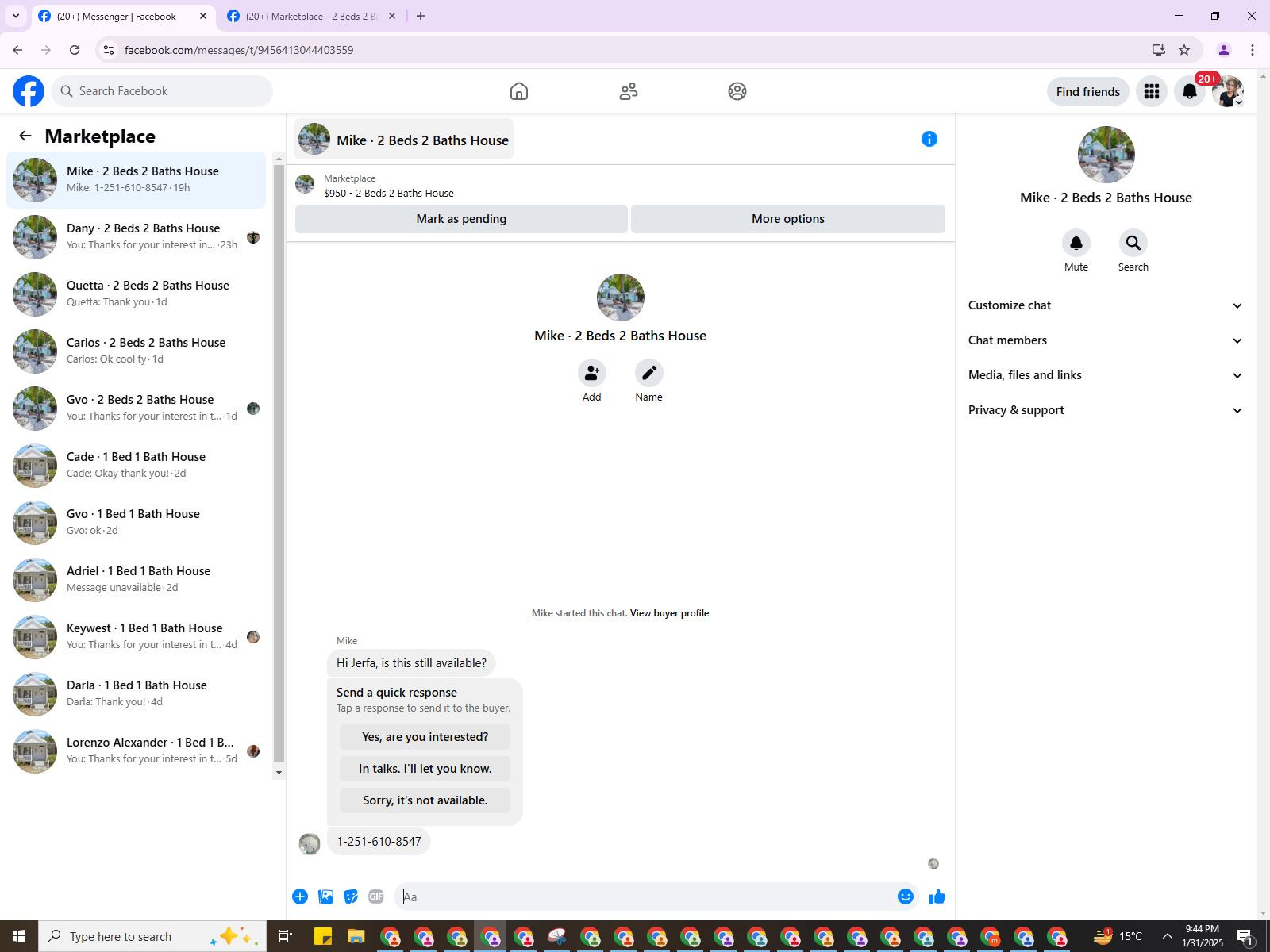Go back from Marketplace chats list
1270x952 pixels.
pyautogui.click(x=25, y=136)
